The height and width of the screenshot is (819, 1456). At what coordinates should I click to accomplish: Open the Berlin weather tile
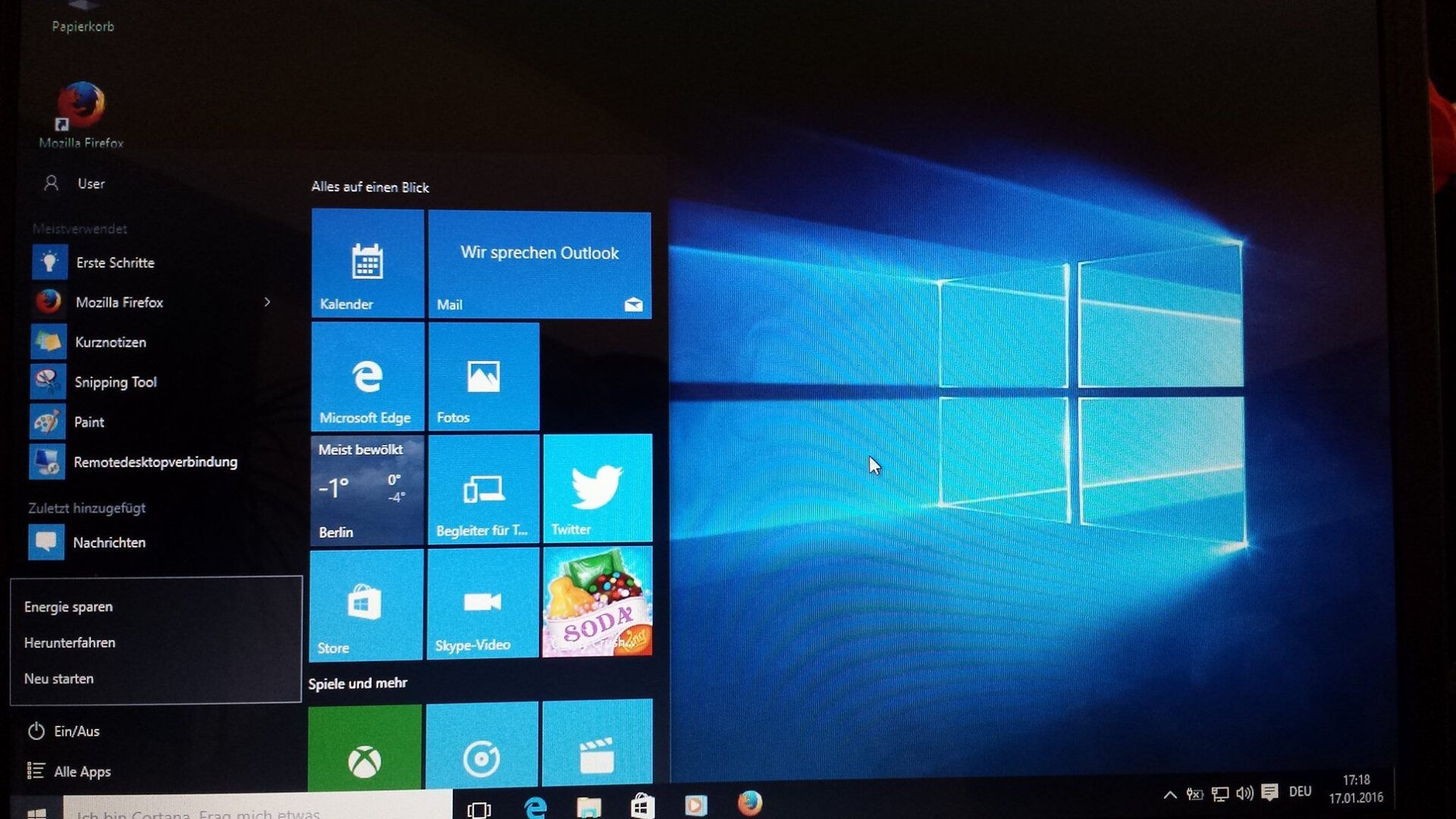(x=367, y=490)
